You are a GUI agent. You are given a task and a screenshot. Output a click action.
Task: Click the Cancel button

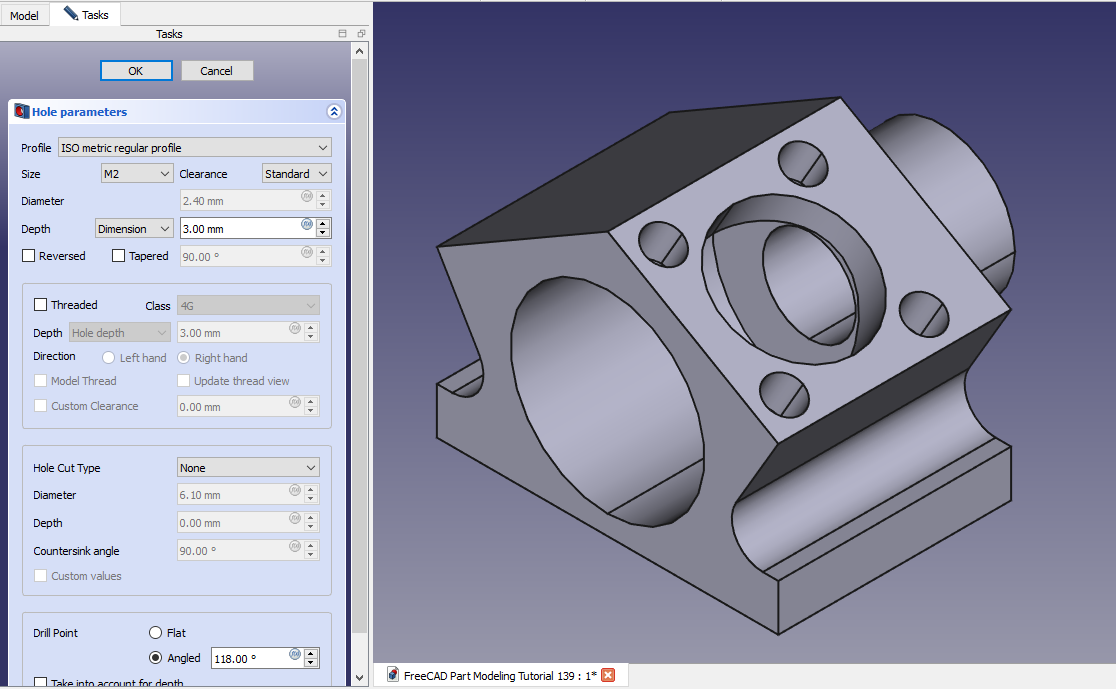click(217, 71)
